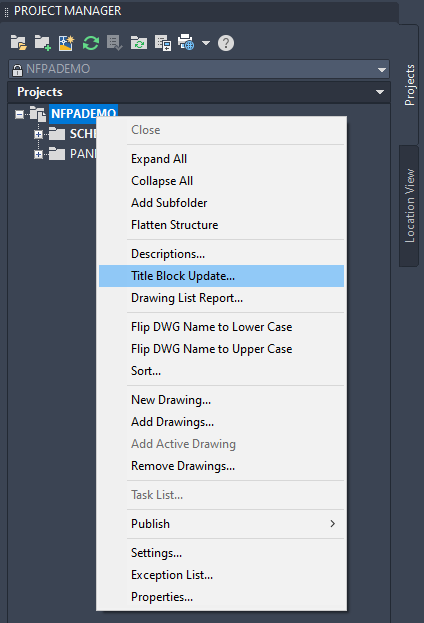The width and height of the screenshot is (424, 623).
Task: Click the NFPADEMO project icon in tree
Action: point(38,114)
